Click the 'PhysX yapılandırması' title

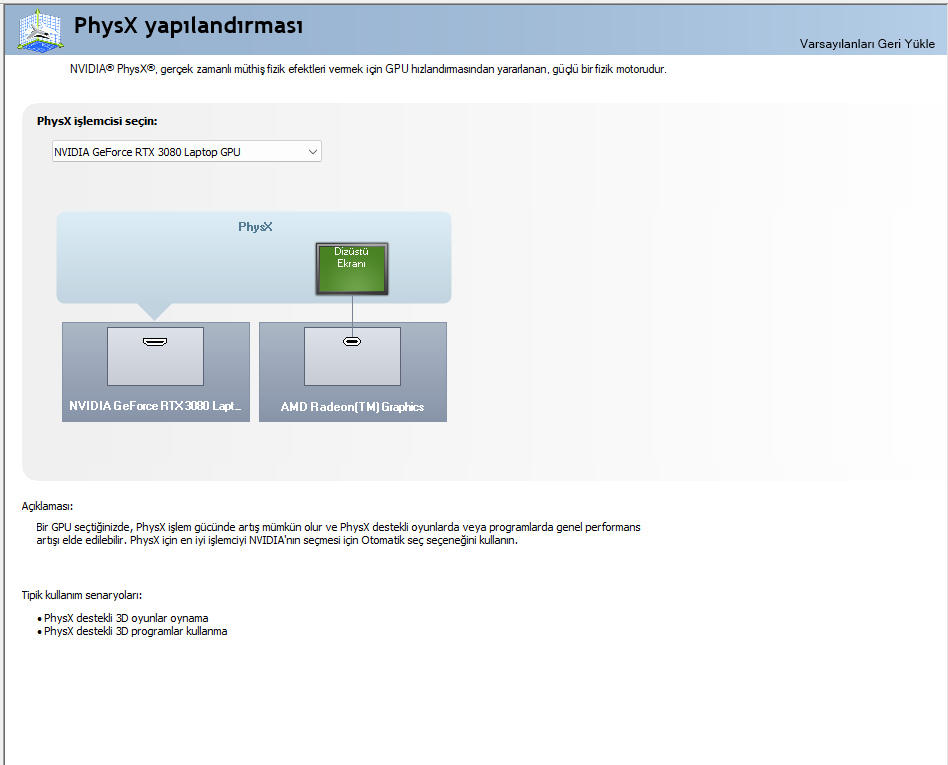188,26
